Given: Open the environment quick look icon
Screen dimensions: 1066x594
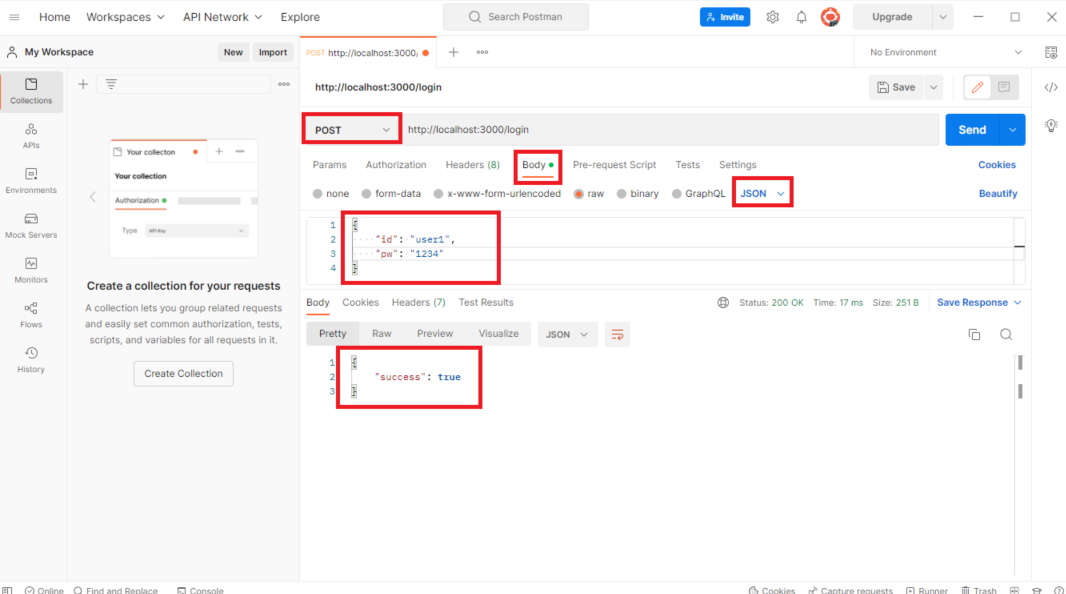Looking at the screenshot, I should click(x=1051, y=52).
